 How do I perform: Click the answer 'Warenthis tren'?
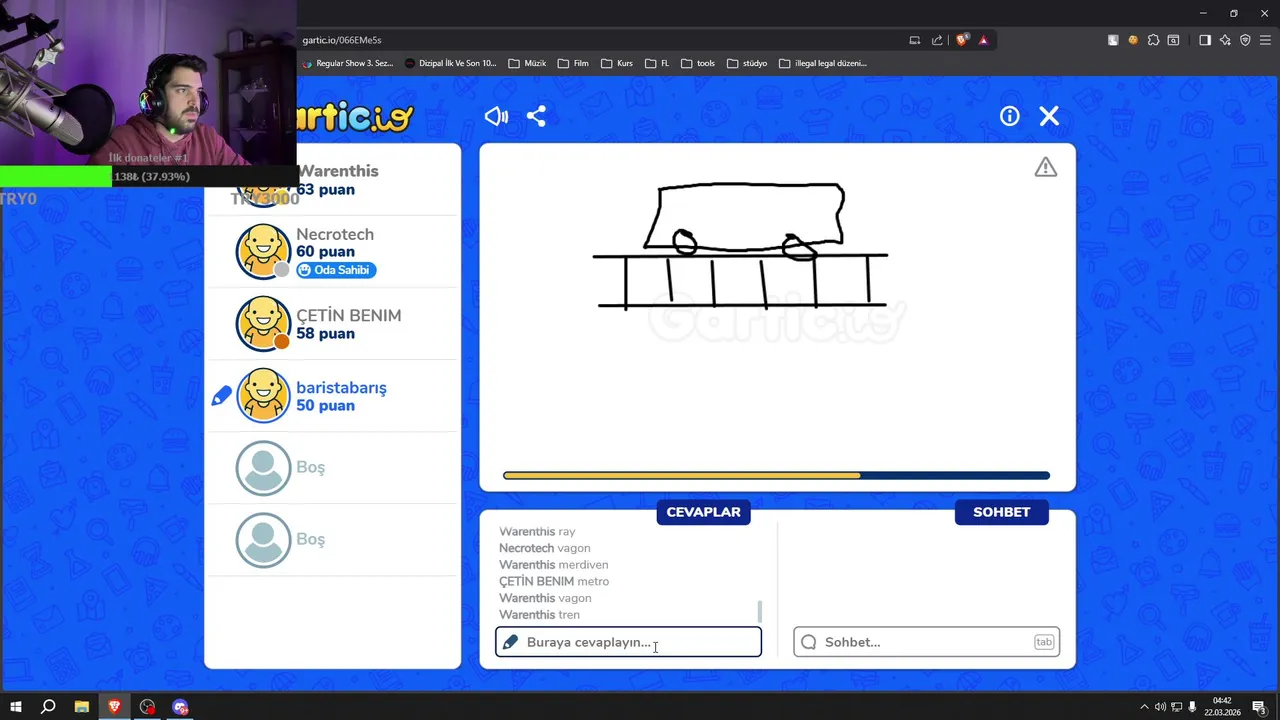pos(539,615)
